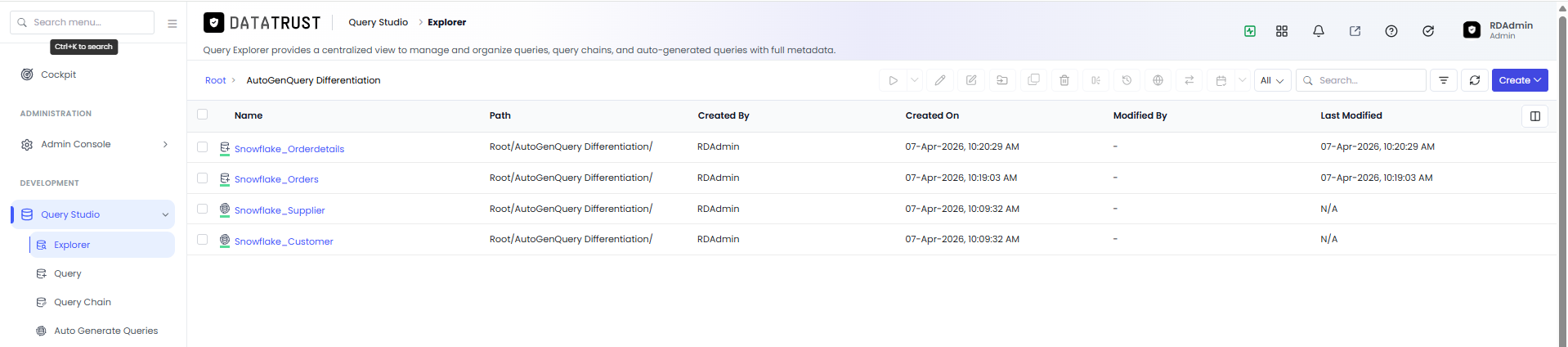The image size is (1568, 347).
Task: Open the notifications bell
Action: click(x=1319, y=31)
